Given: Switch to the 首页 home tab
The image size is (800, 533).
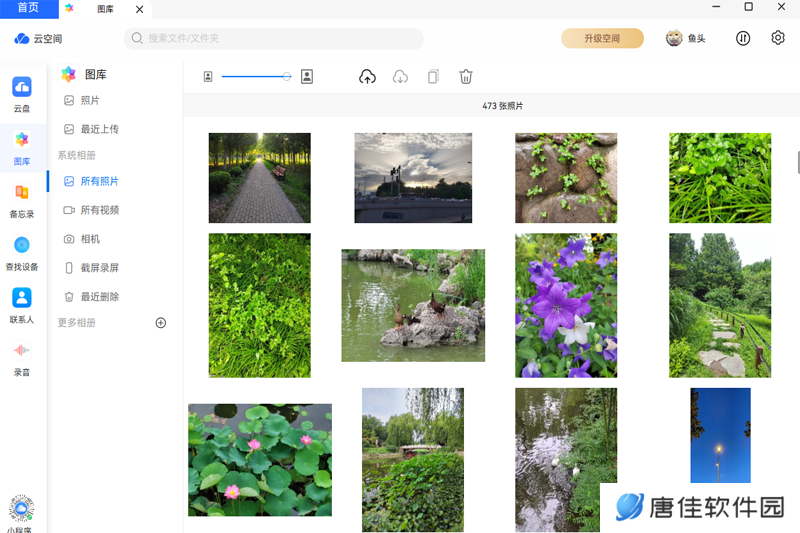Looking at the screenshot, I should coord(29,9).
